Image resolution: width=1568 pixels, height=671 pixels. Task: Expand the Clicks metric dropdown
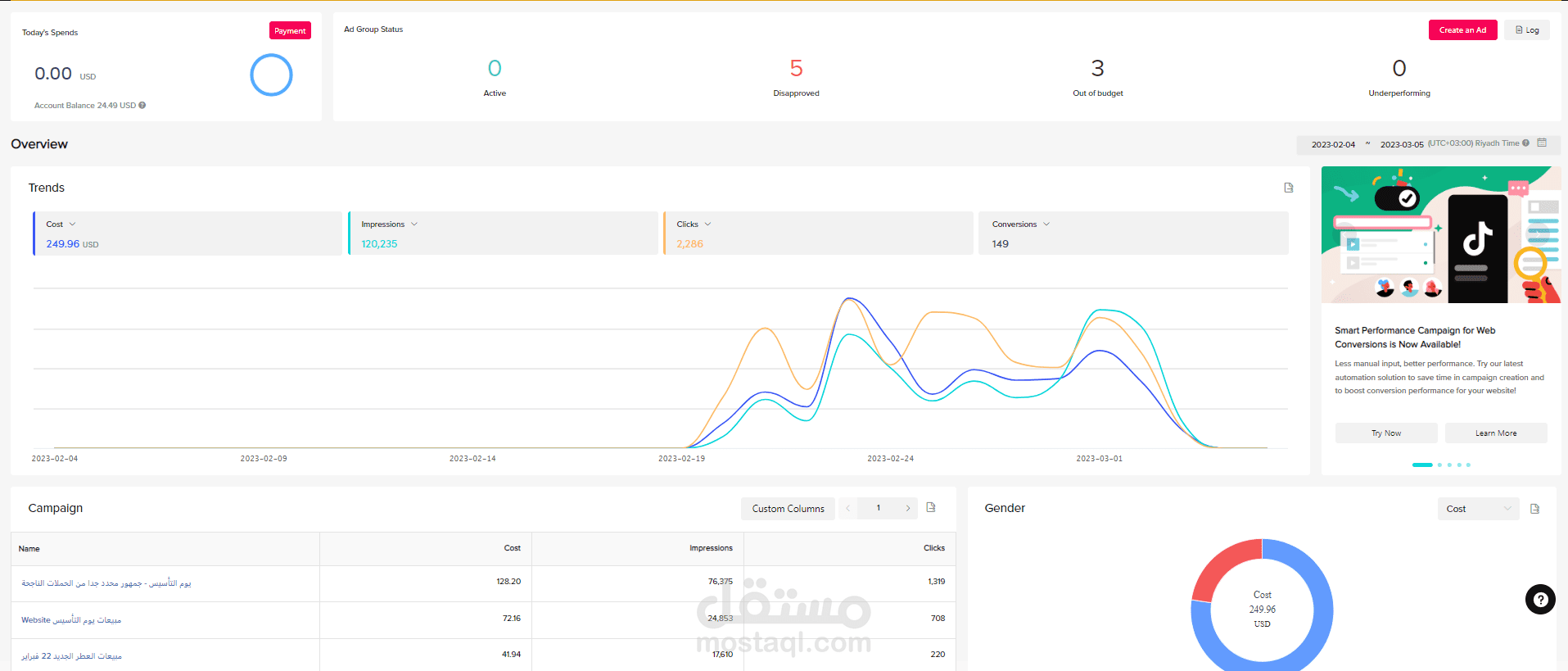(x=707, y=224)
